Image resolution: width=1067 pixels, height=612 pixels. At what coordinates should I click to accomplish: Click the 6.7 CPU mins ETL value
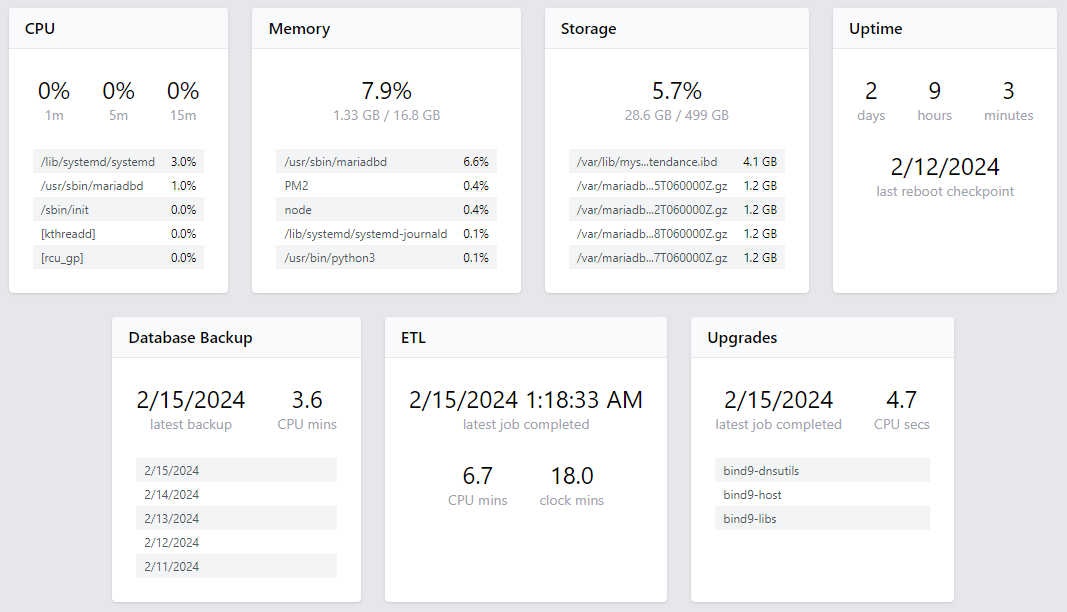[478, 476]
